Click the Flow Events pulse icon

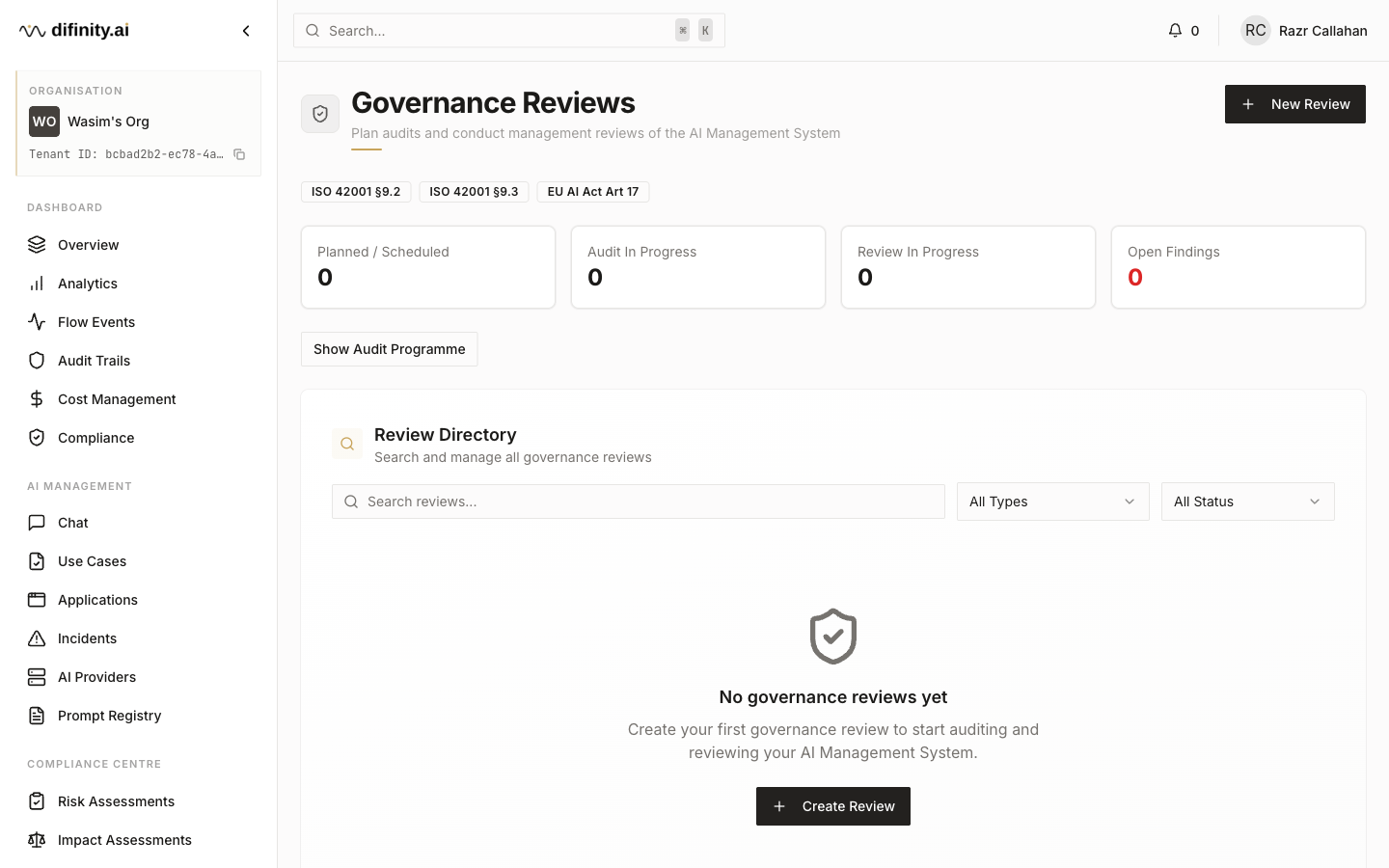pos(37,322)
